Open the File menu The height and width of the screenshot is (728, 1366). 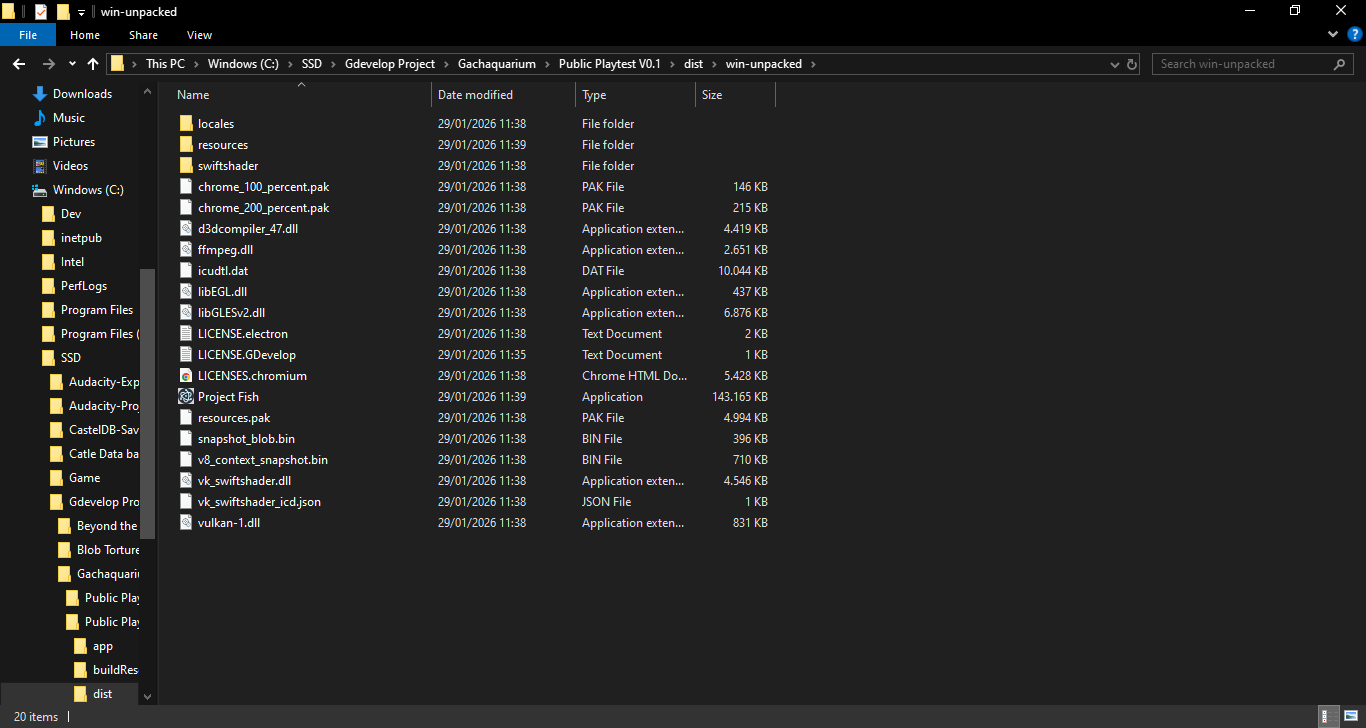pyautogui.click(x=28, y=35)
